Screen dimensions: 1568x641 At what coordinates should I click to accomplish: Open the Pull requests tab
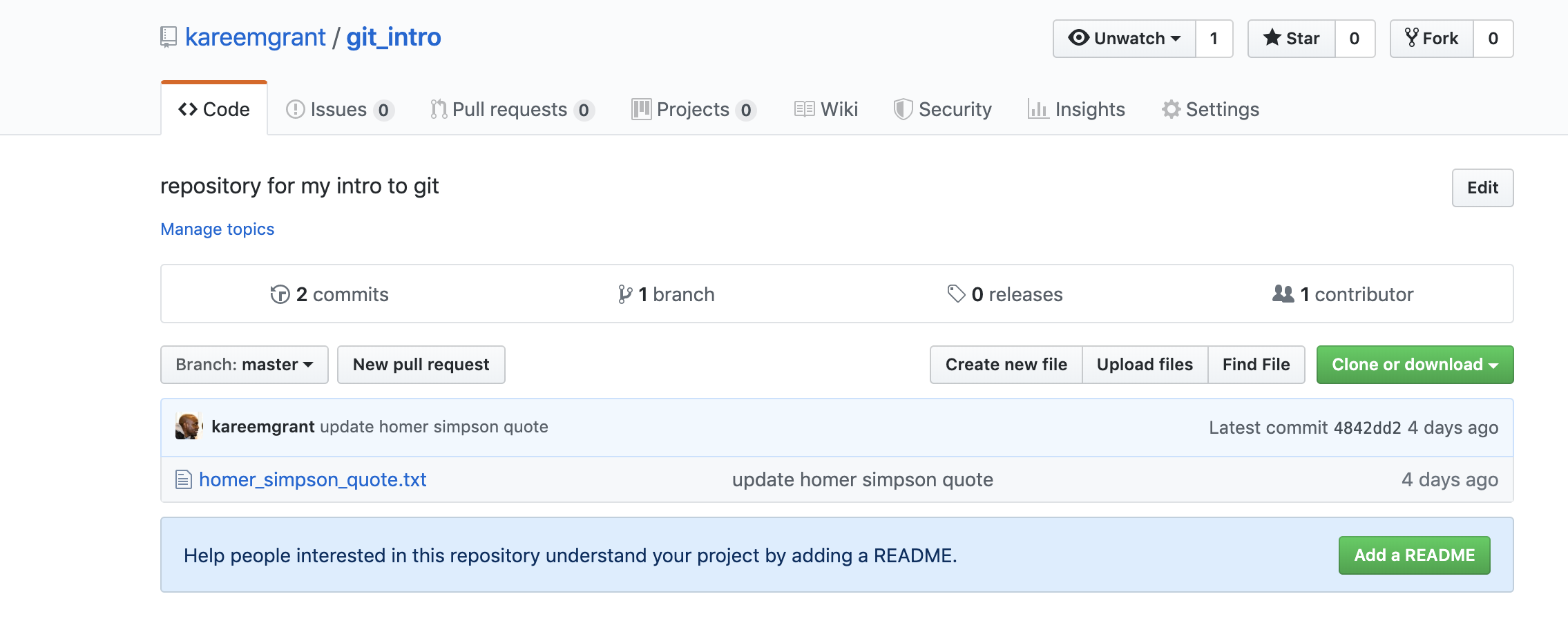pyautogui.click(x=510, y=110)
